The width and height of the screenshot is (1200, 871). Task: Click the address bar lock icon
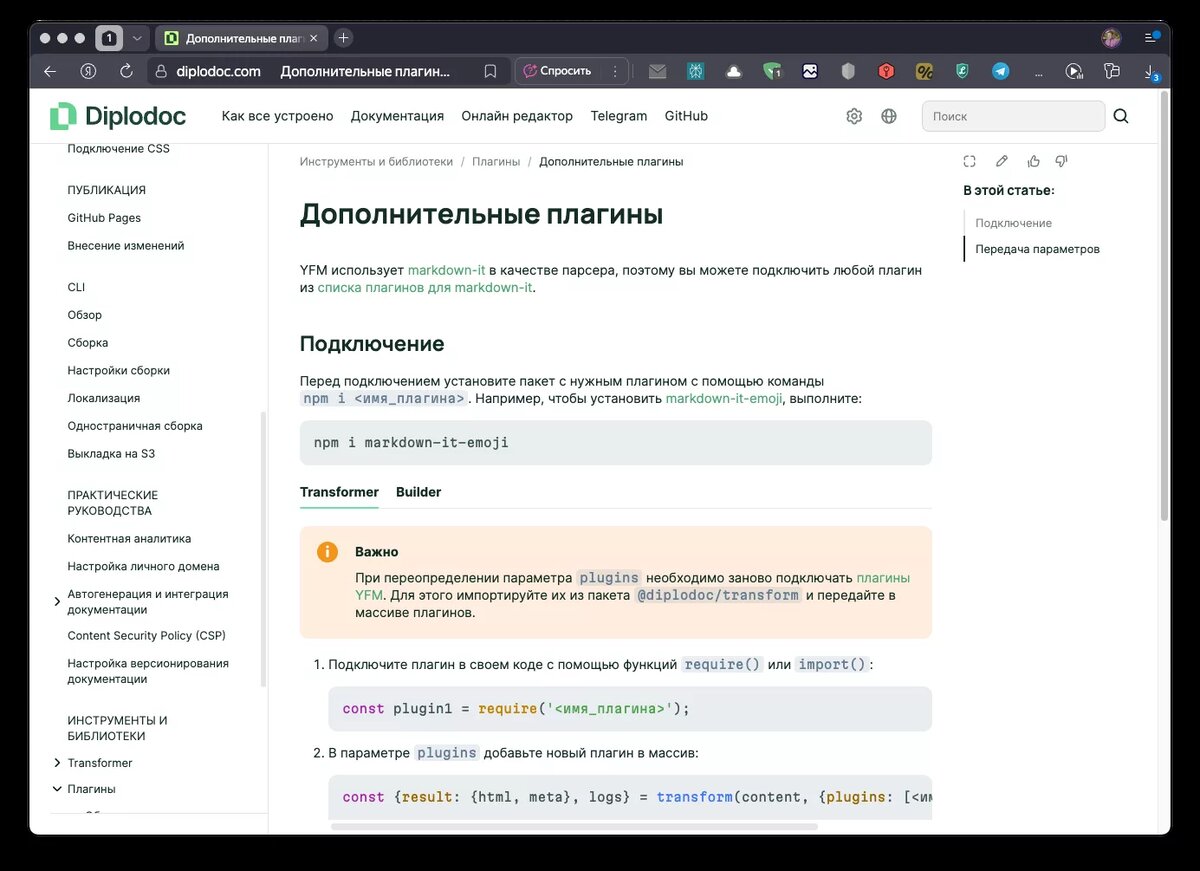(x=160, y=71)
